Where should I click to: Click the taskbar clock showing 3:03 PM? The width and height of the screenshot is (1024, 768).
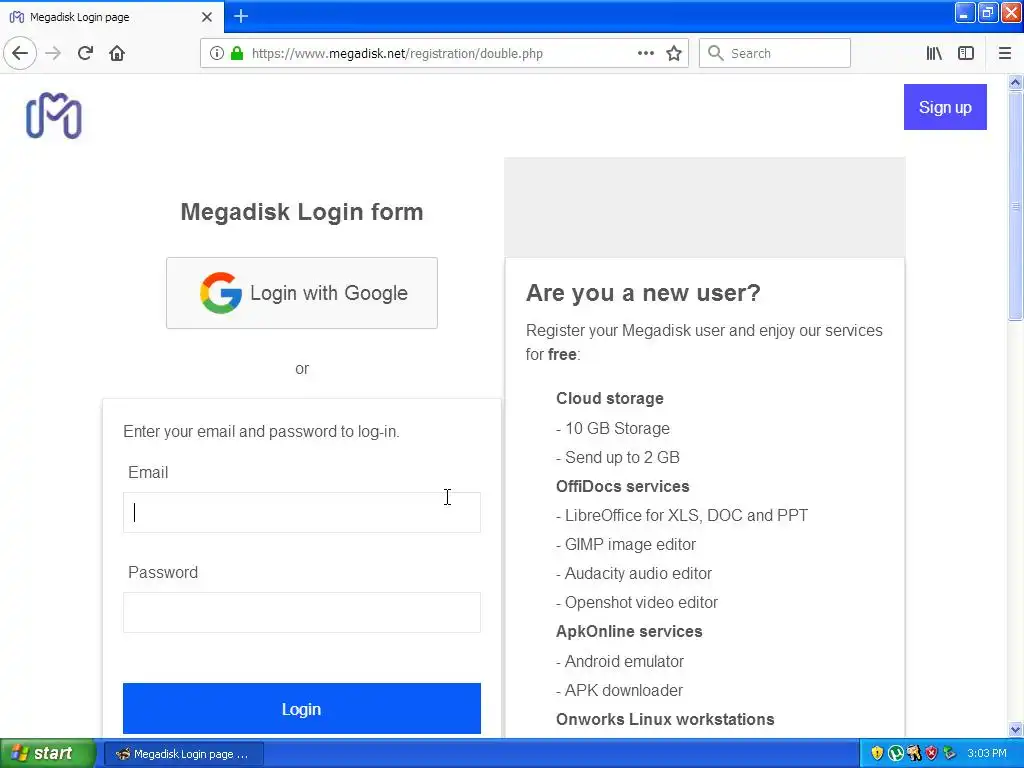(x=987, y=754)
